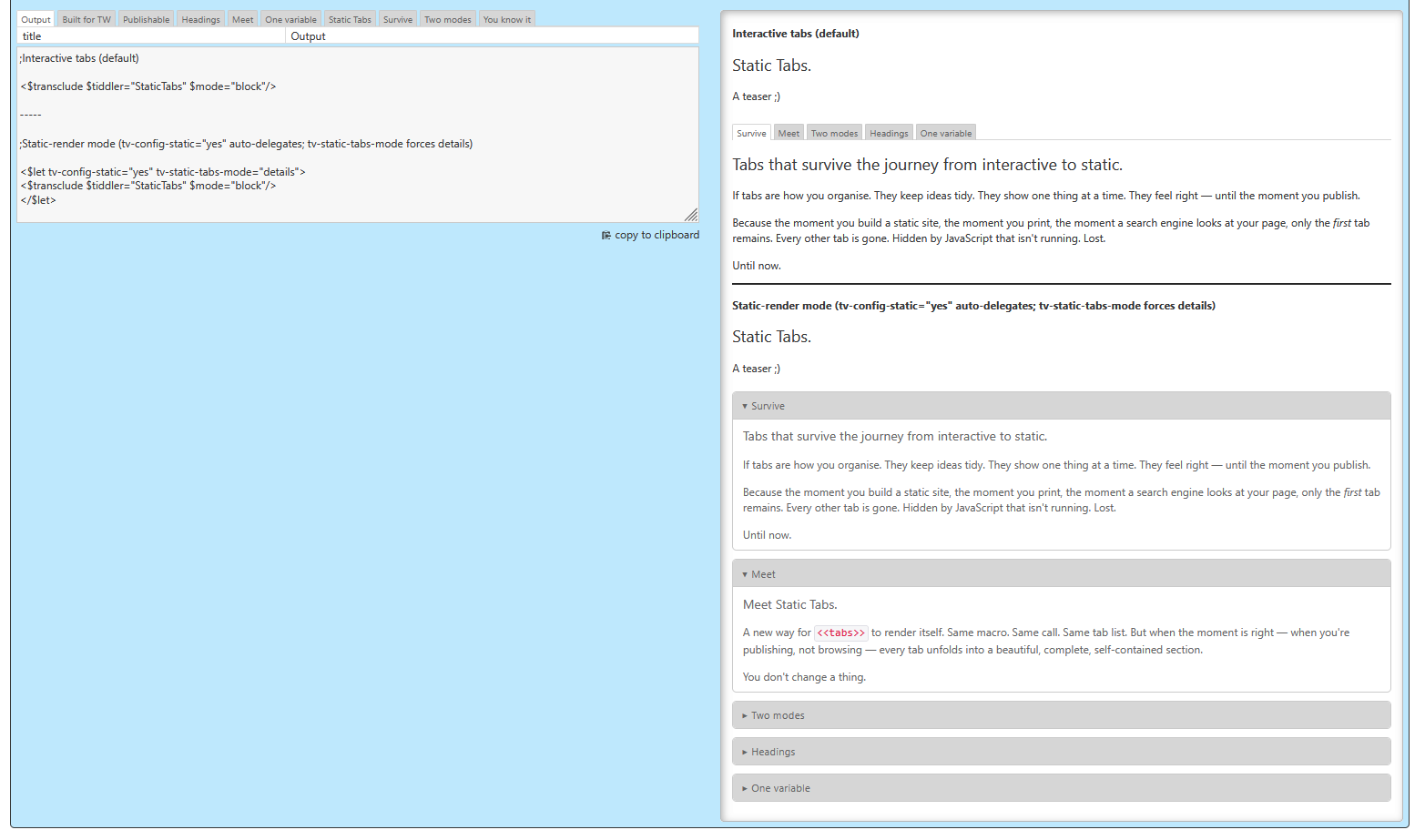
Task: Open the Headings tab in the preview pane
Action: [x=889, y=133]
